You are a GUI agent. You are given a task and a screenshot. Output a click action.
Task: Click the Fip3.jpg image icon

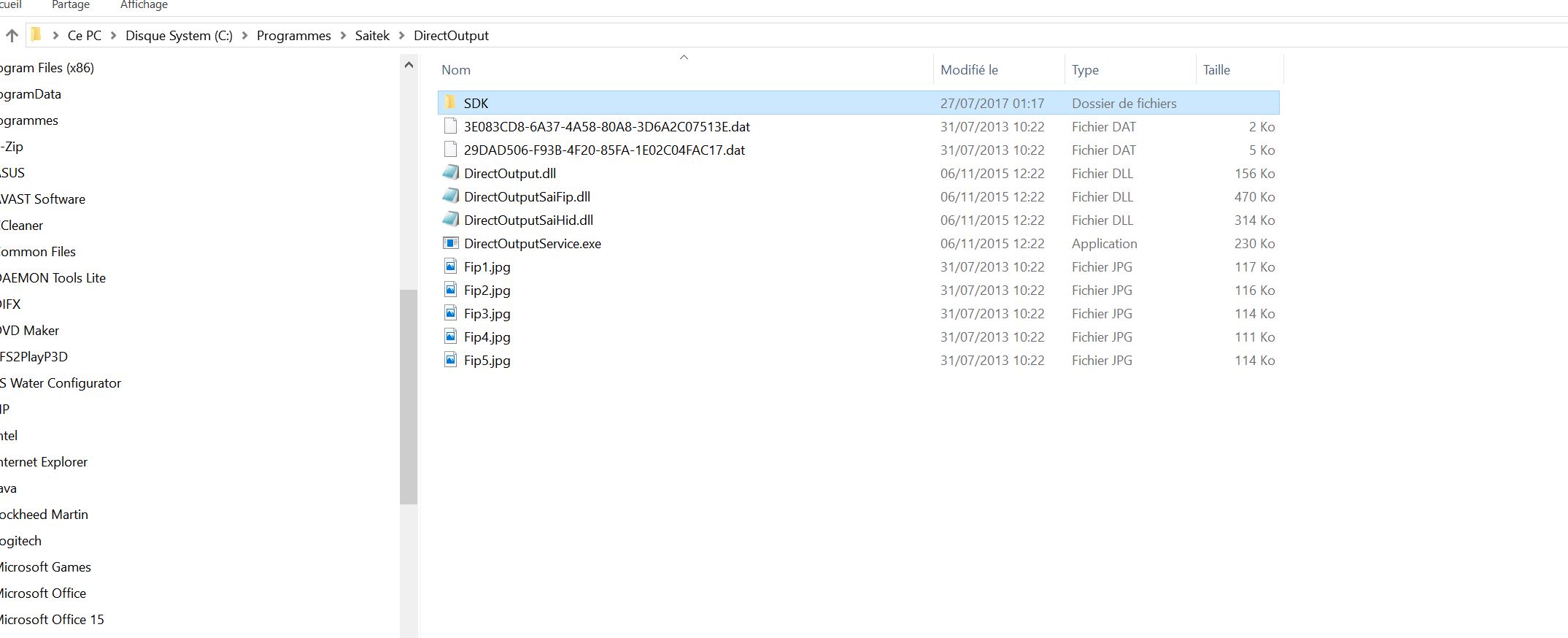pos(451,312)
